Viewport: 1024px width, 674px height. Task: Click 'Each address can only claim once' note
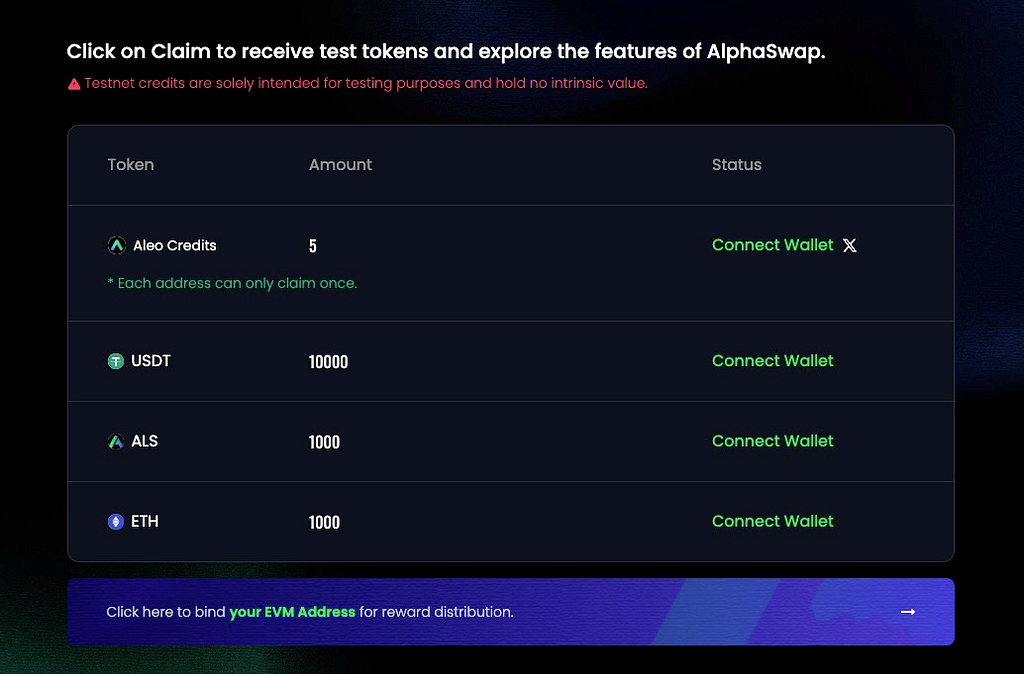click(232, 283)
